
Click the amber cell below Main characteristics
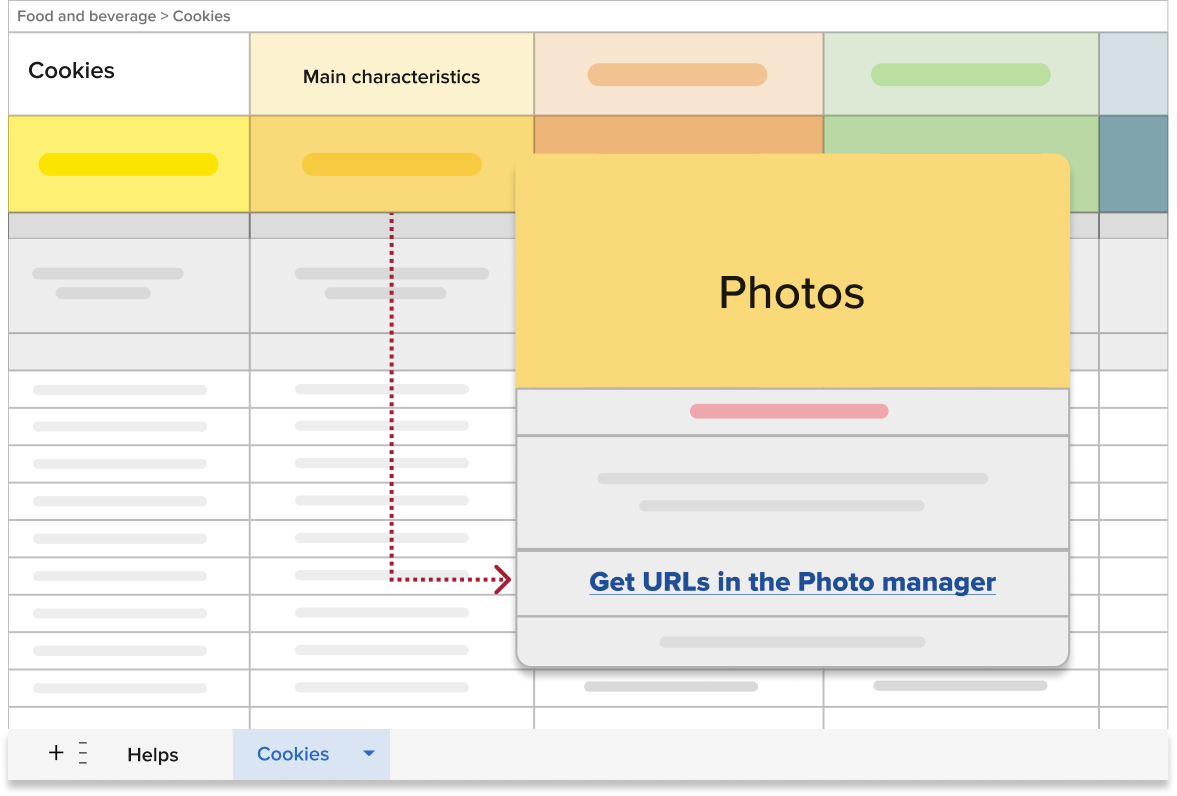tap(391, 164)
